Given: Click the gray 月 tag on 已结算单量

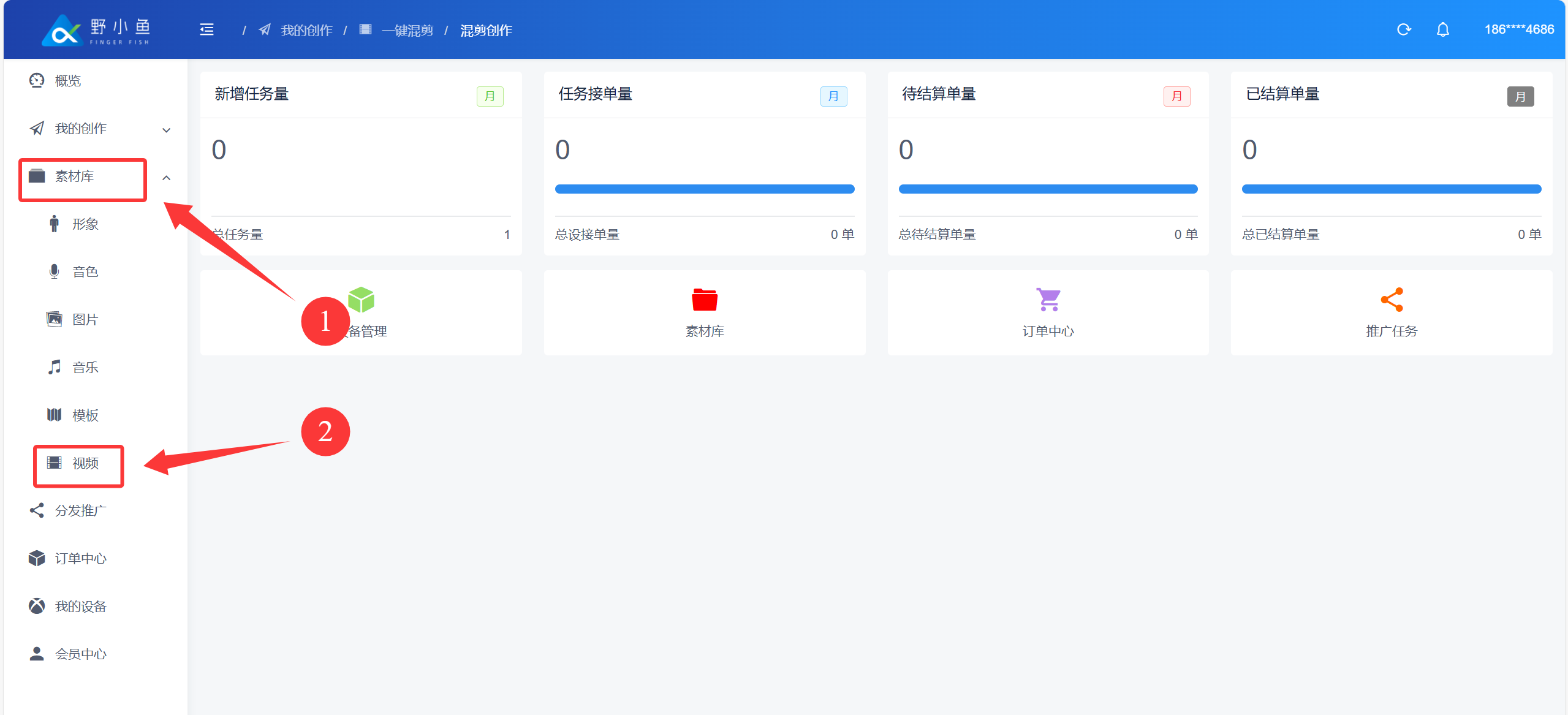Looking at the screenshot, I should [1520, 96].
